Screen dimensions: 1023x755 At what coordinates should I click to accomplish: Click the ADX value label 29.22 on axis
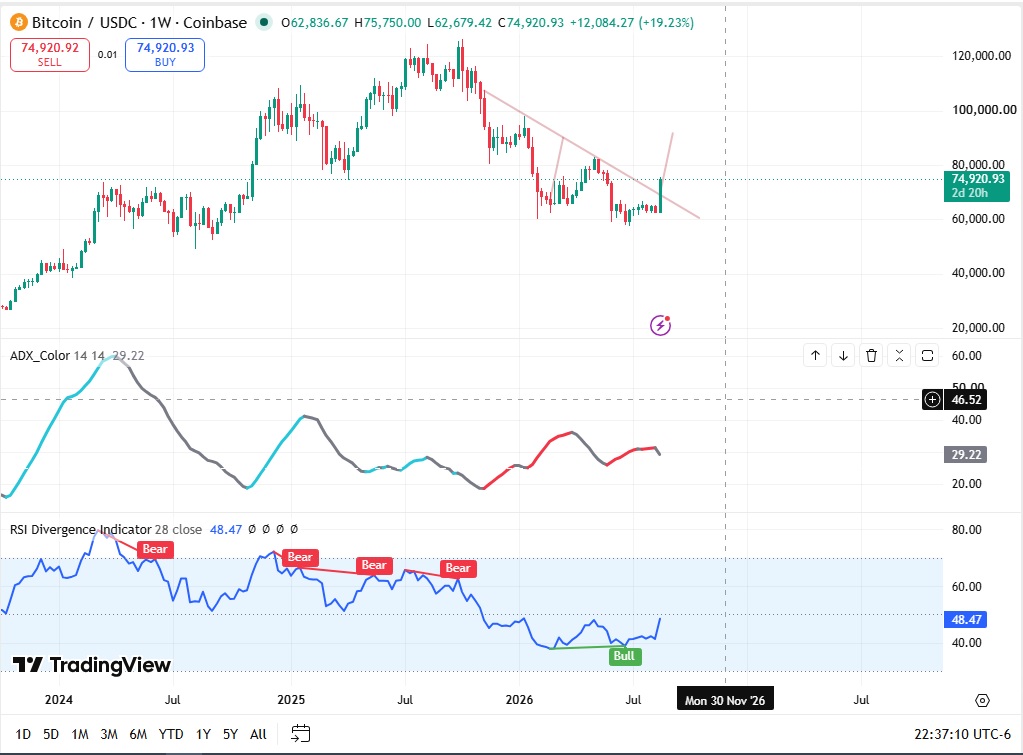click(966, 454)
